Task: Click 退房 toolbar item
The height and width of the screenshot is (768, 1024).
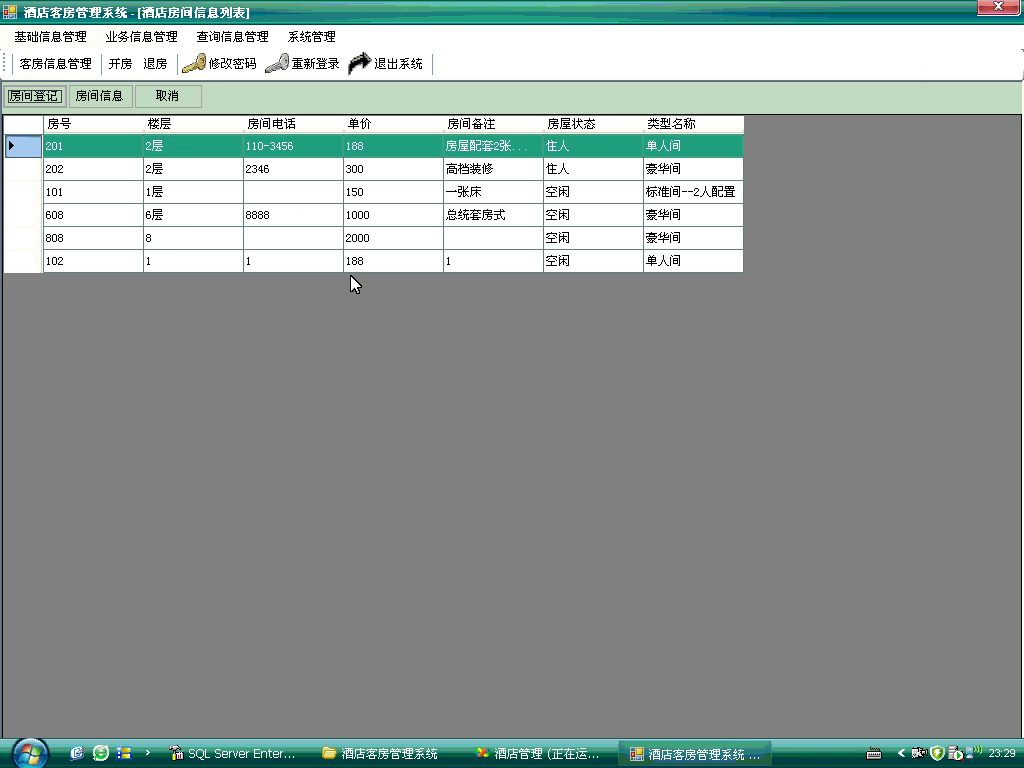Action: pos(155,63)
